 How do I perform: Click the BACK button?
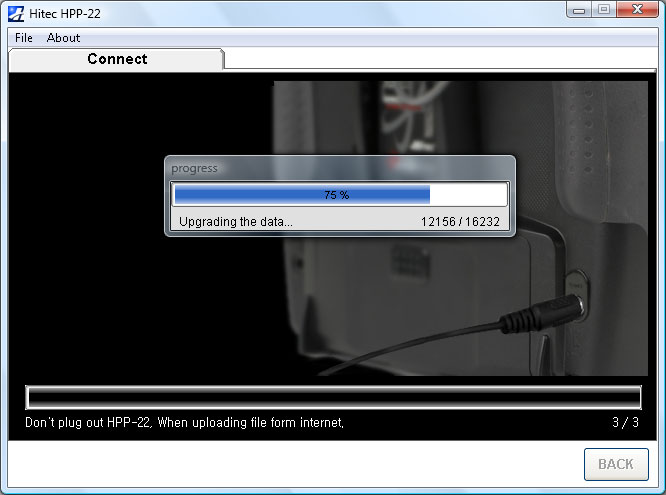(616, 464)
